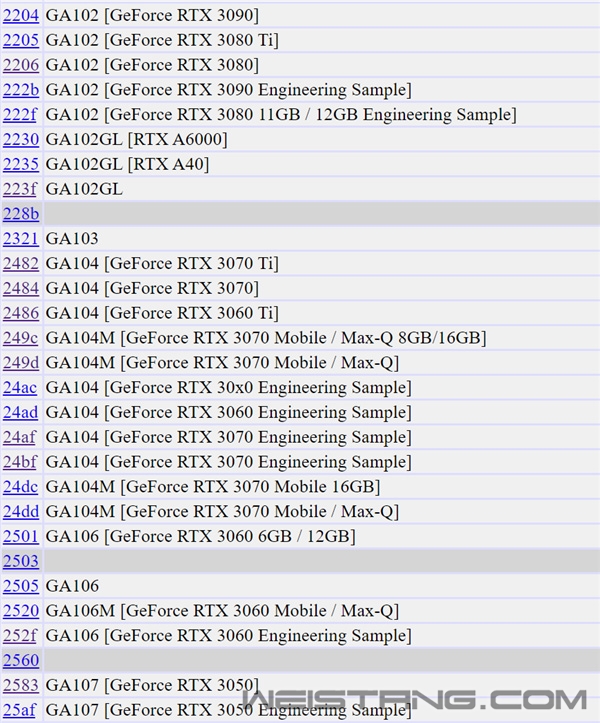
Task: Open the 2520 GA106M link
Action: [x=20, y=611]
